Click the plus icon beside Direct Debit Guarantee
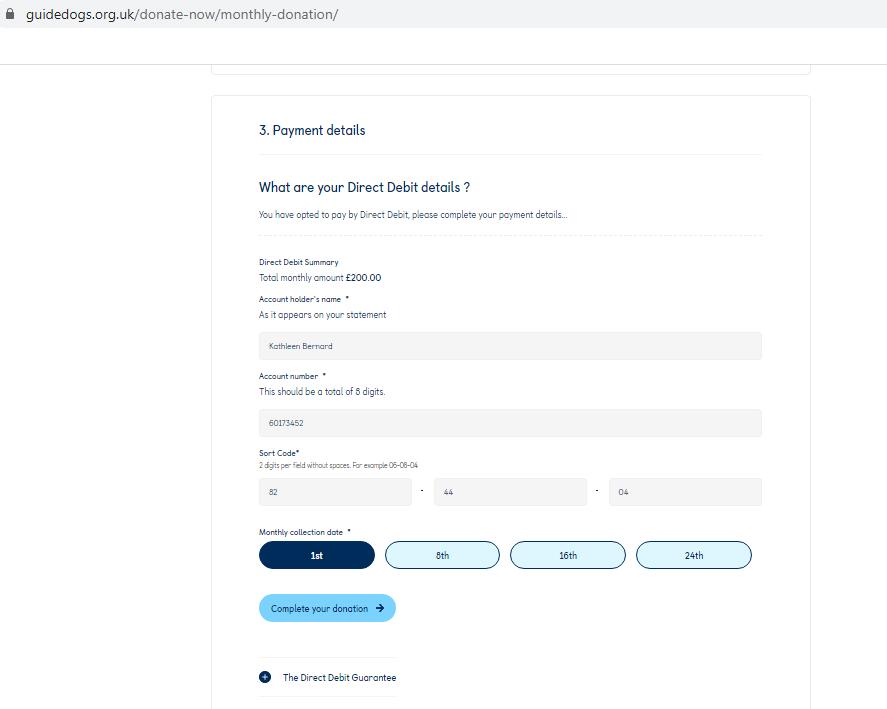This screenshot has width=887, height=709. pyautogui.click(x=265, y=677)
